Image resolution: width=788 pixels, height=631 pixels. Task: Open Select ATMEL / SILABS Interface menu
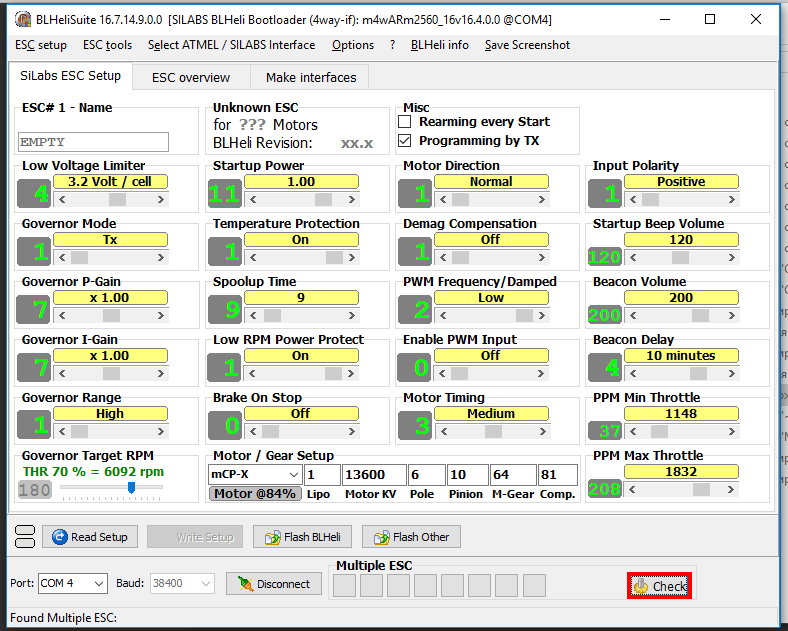coord(231,45)
